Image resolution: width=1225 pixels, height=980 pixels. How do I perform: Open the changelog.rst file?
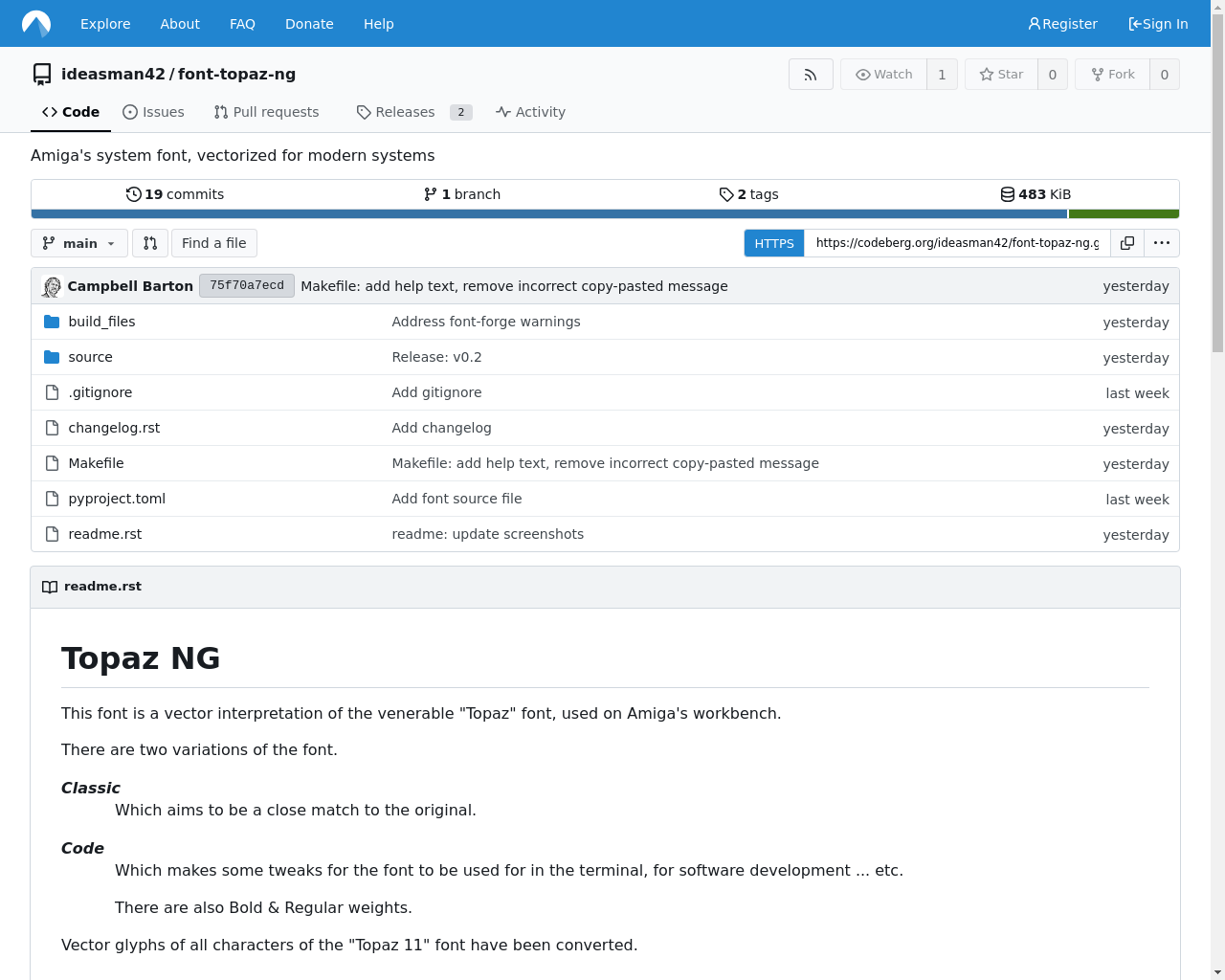114,428
